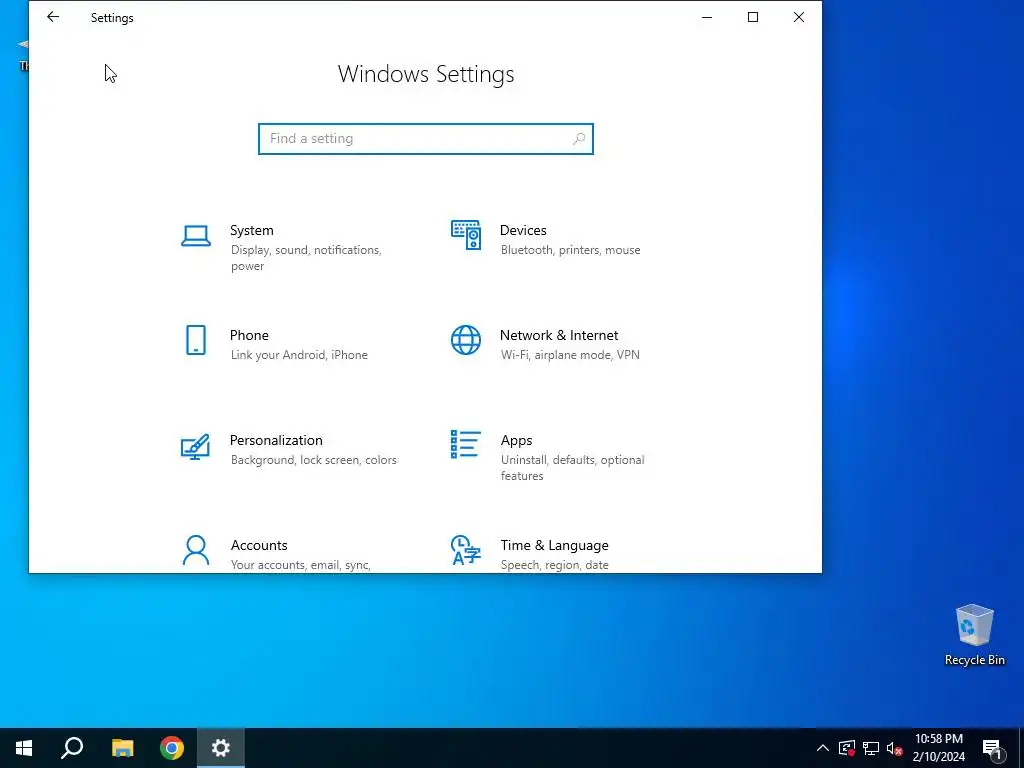
Task: Open the Devices settings title
Action: [523, 231]
